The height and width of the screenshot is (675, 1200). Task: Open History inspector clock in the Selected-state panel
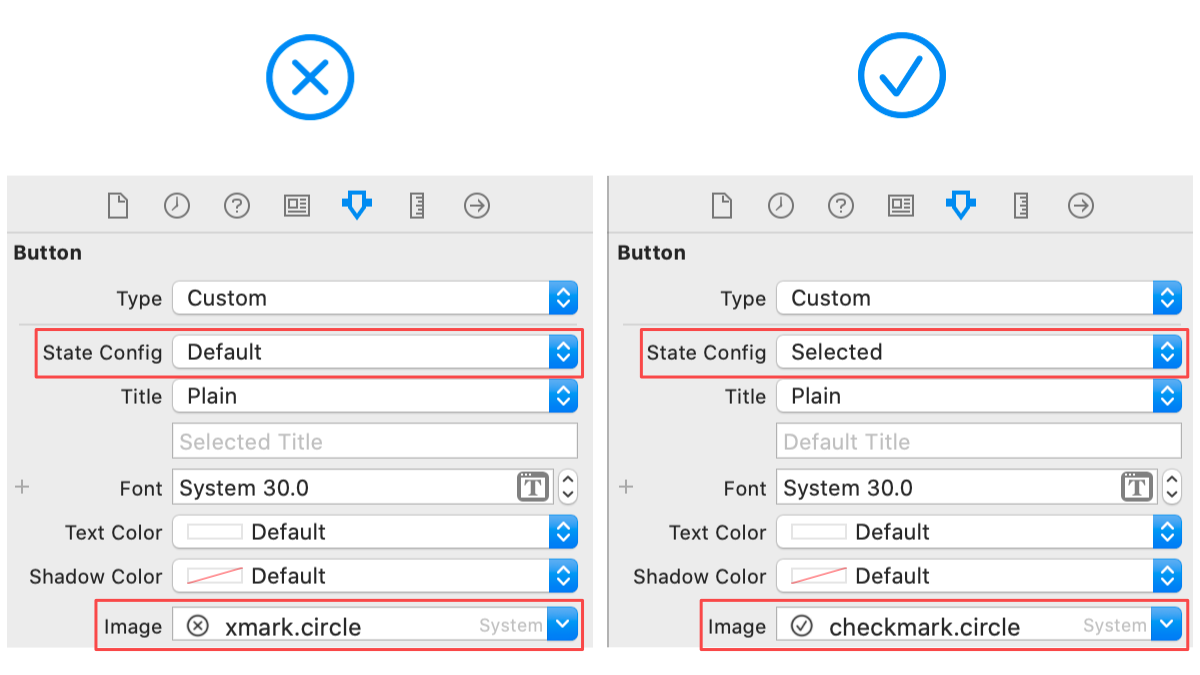[780, 206]
